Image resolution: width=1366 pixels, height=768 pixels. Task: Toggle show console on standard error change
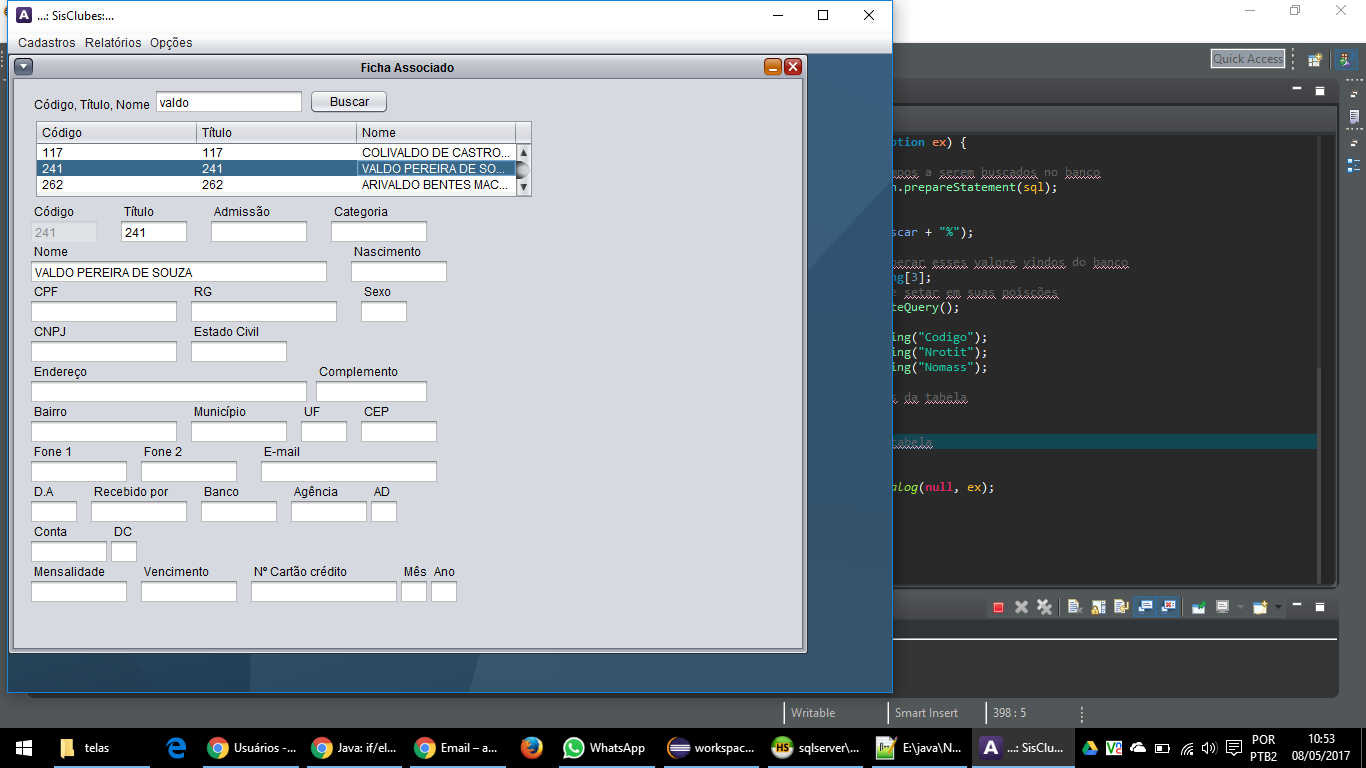(1168, 607)
